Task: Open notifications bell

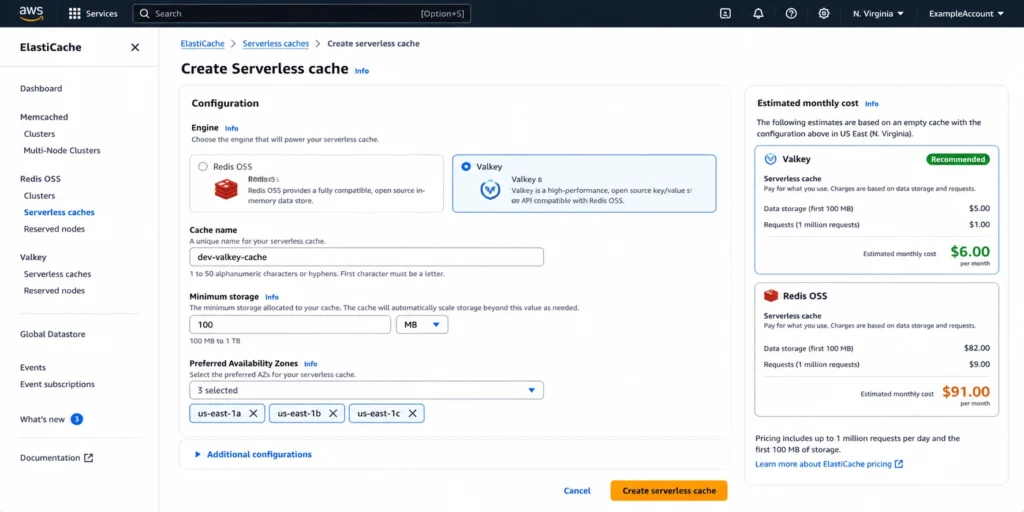Action: [x=758, y=13]
